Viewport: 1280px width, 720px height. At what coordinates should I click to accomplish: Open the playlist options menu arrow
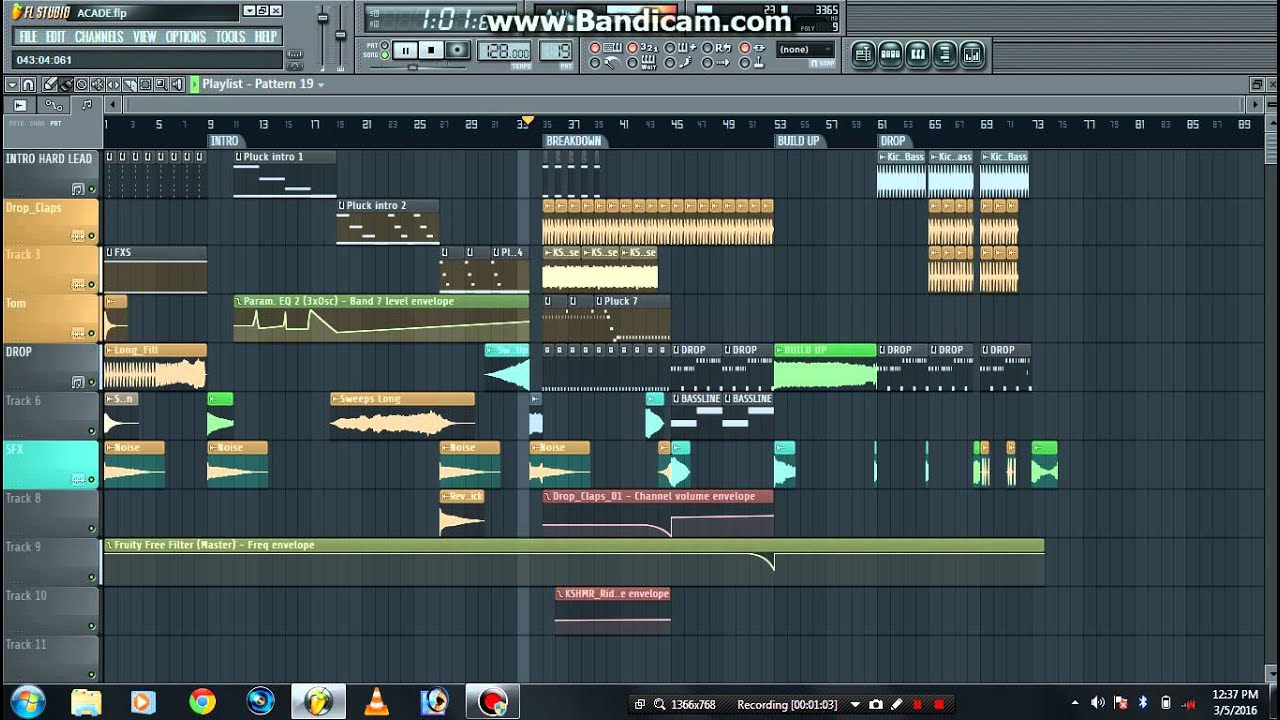[12, 84]
